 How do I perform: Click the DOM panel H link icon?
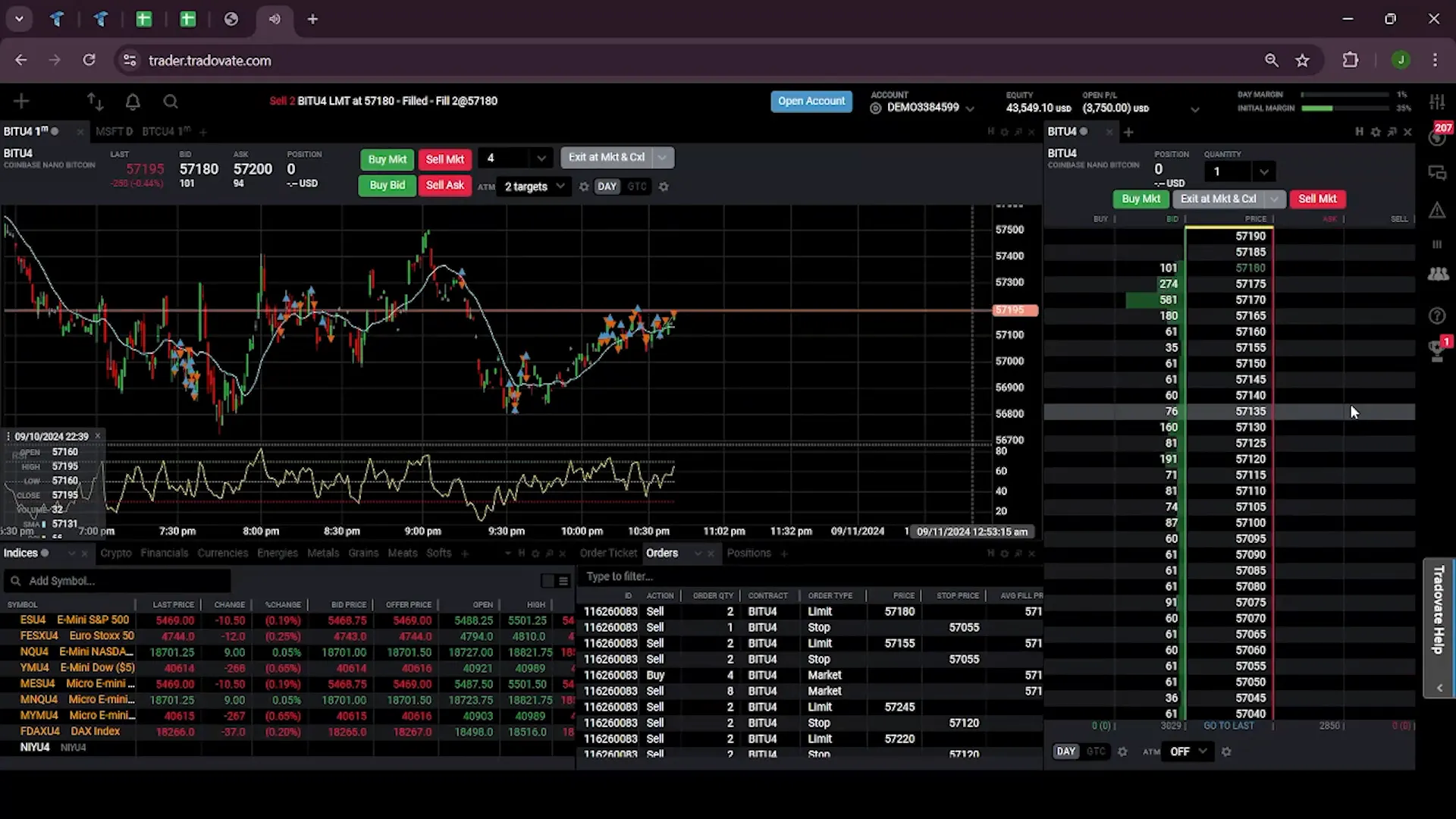1359,132
